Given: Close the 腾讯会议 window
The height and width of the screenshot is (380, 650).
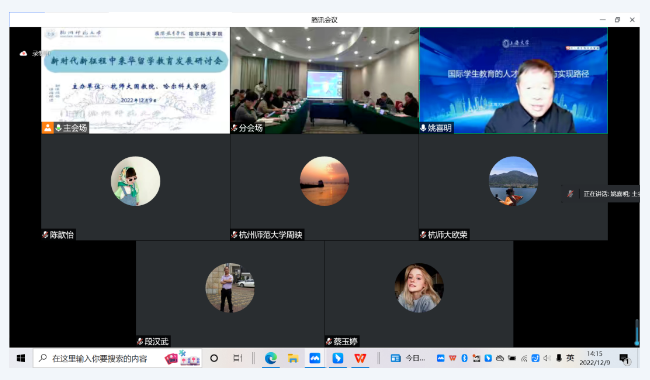Looking at the screenshot, I should (632, 19).
